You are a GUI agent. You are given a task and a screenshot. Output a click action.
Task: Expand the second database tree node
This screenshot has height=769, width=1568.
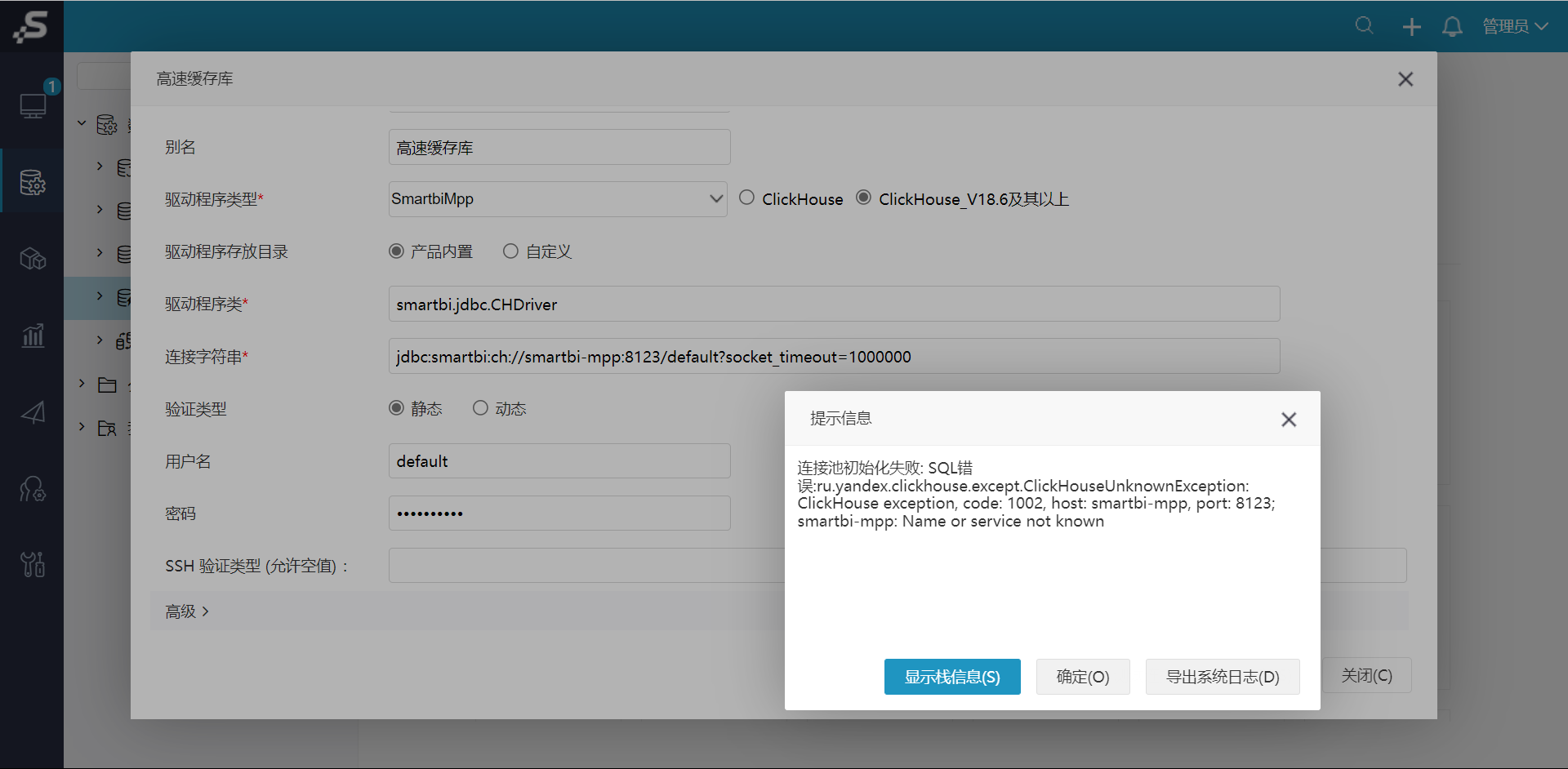coord(100,209)
